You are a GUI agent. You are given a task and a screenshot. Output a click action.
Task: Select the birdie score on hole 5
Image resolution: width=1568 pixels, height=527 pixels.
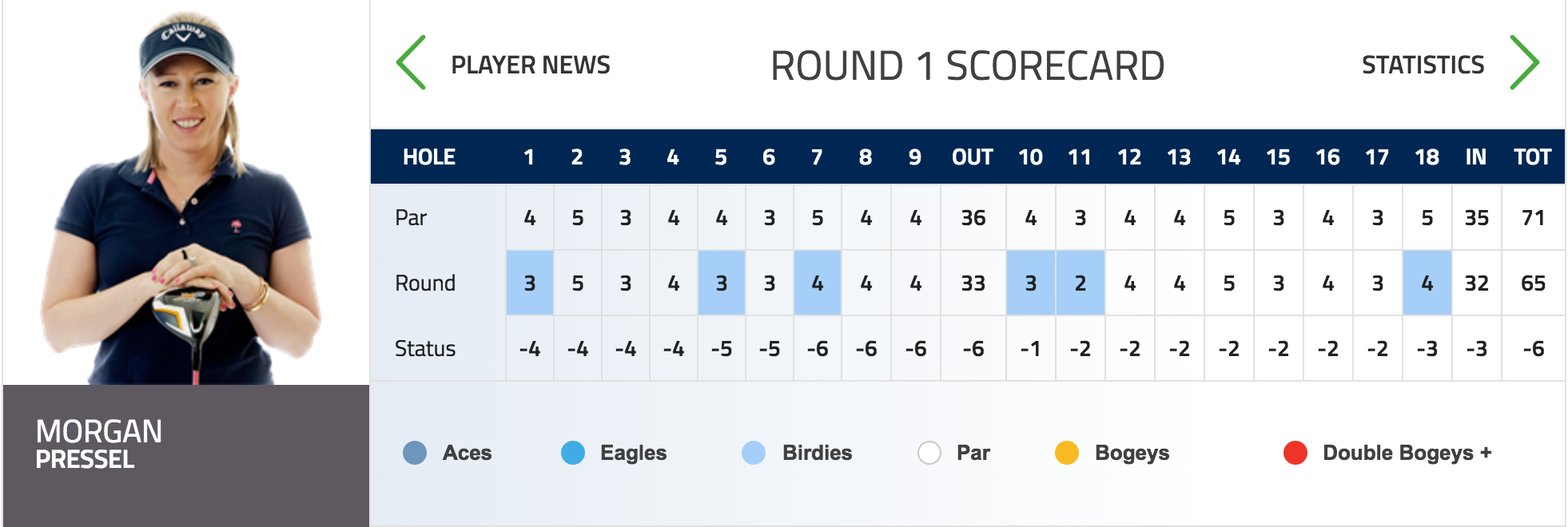pyautogui.click(x=722, y=283)
